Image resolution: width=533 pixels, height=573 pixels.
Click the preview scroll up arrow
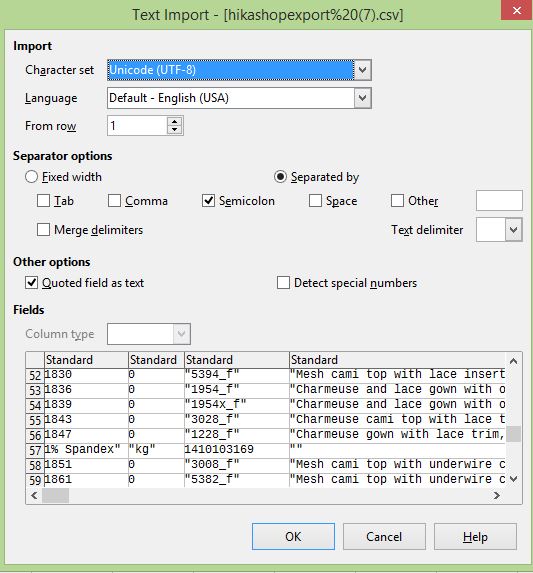tap(513, 361)
